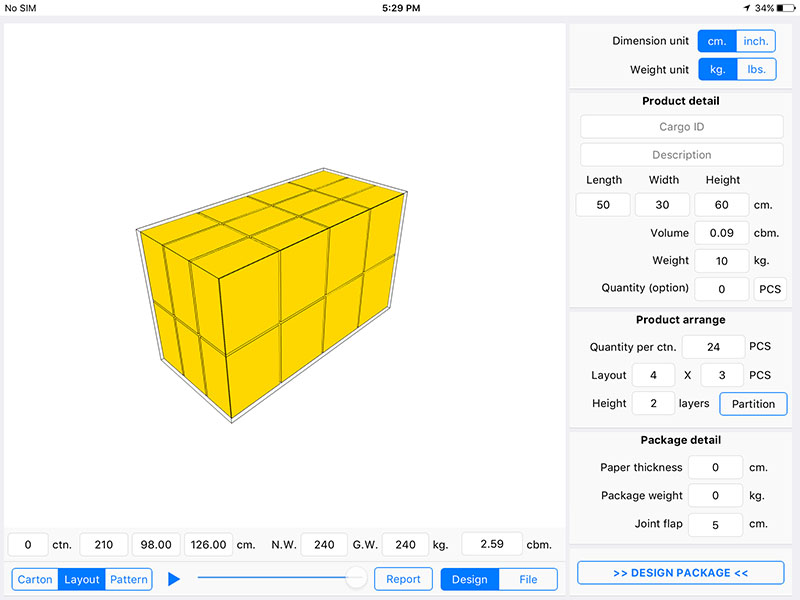Tap the 5:29 PM clock
This screenshot has width=800, height=600.
pos(401,8)
